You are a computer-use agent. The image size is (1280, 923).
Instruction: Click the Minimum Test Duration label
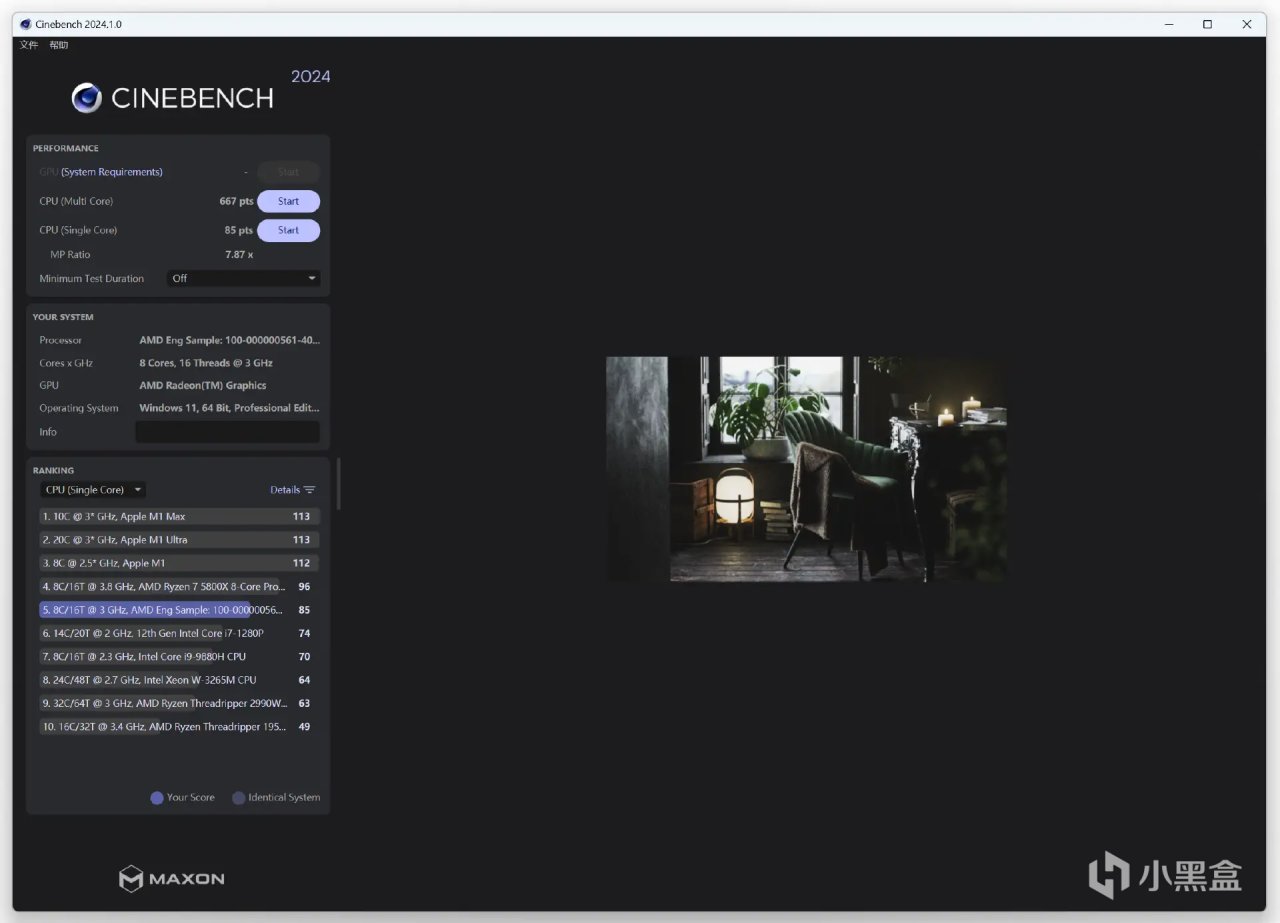coord(92,278)
